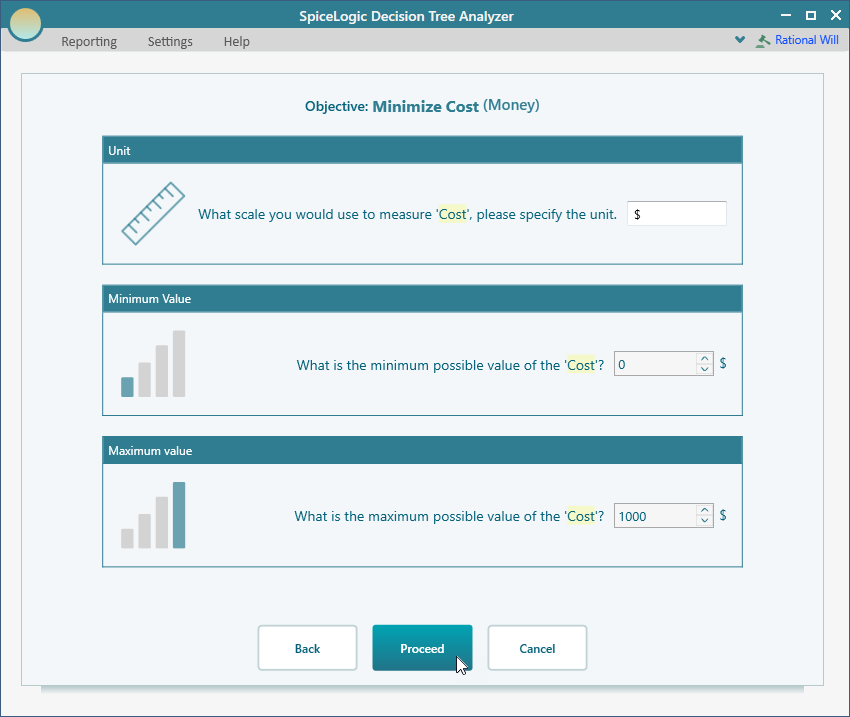Click the Rational Will gavel icon
This screenshot has width=850, height=717.
[764, 41]
